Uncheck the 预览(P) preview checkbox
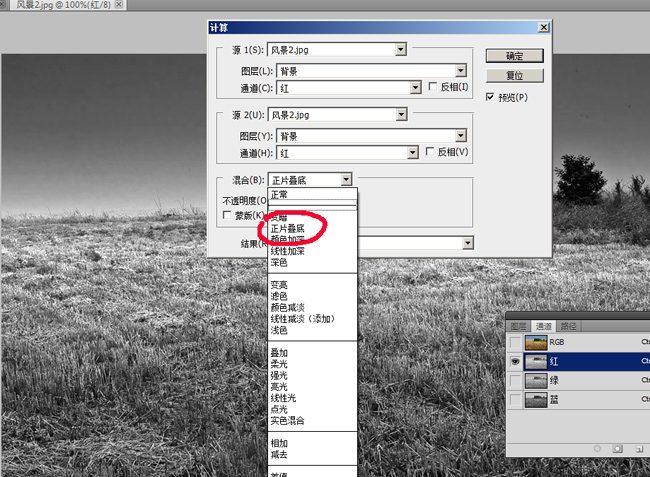 (x=491, y=97)
